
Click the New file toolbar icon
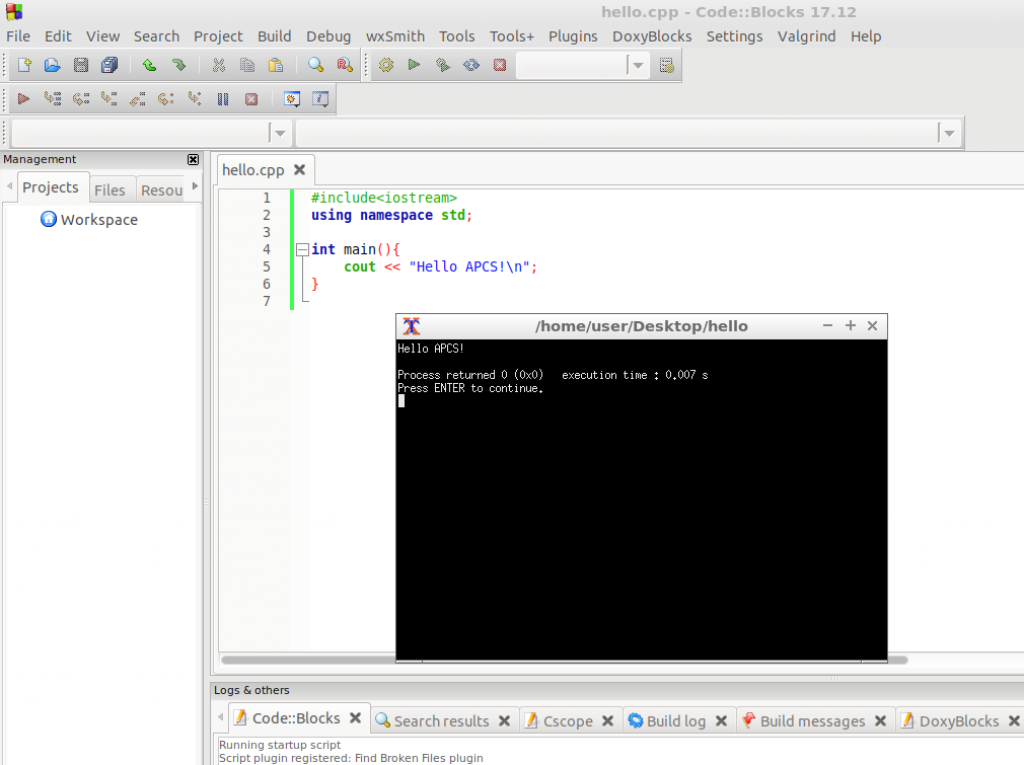[x=24, y=66]
